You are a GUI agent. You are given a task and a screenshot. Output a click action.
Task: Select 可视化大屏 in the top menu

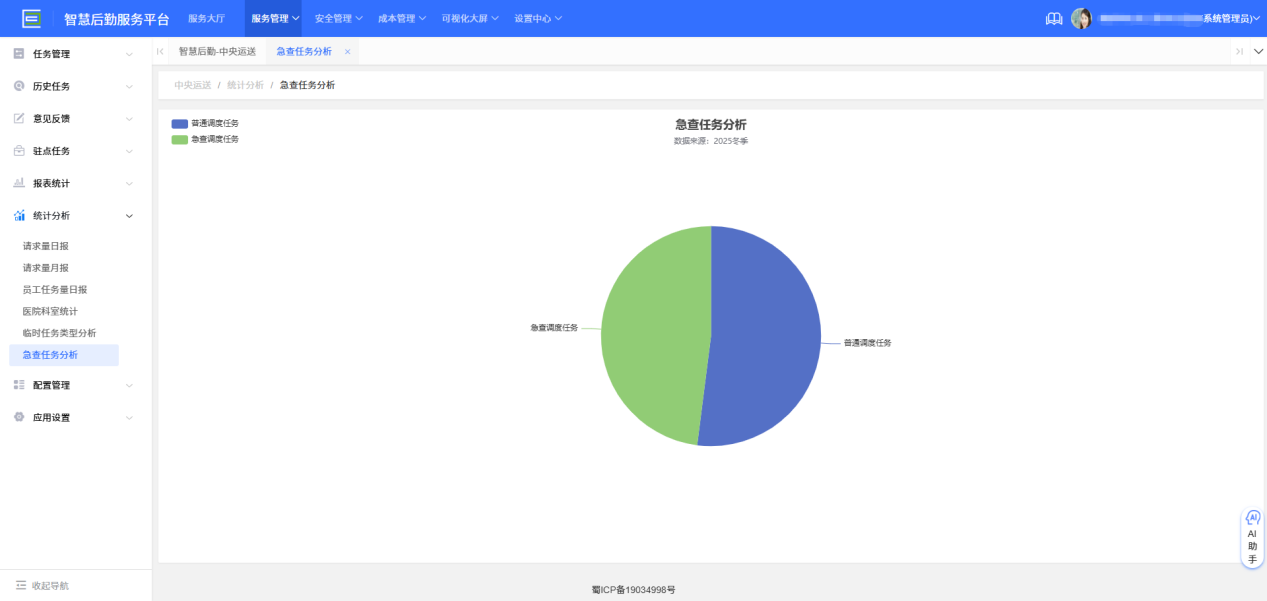click(x=468, y=17)
